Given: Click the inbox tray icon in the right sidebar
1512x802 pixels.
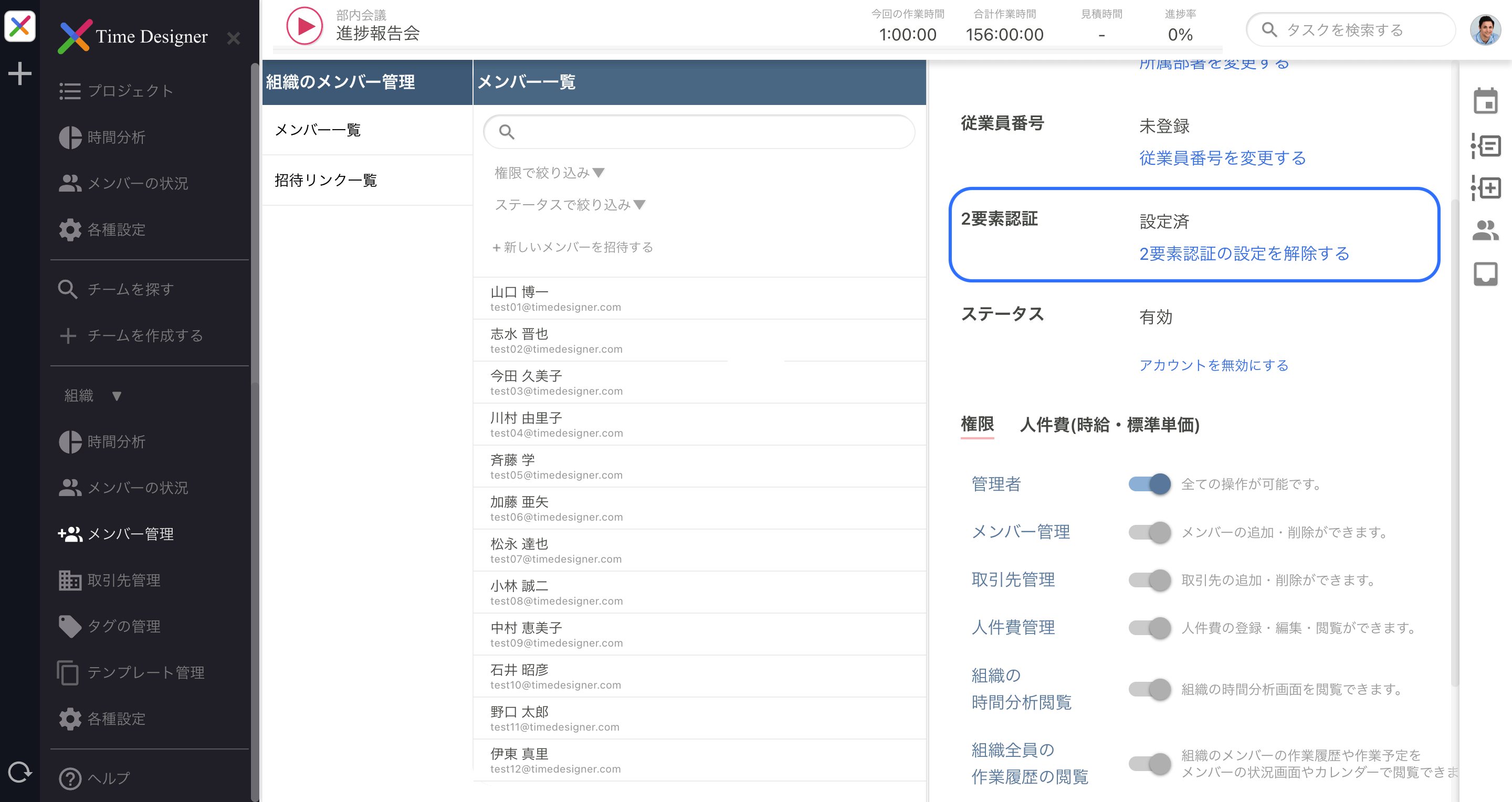Looking at the screenshot, I should (x=1485, y=274).
